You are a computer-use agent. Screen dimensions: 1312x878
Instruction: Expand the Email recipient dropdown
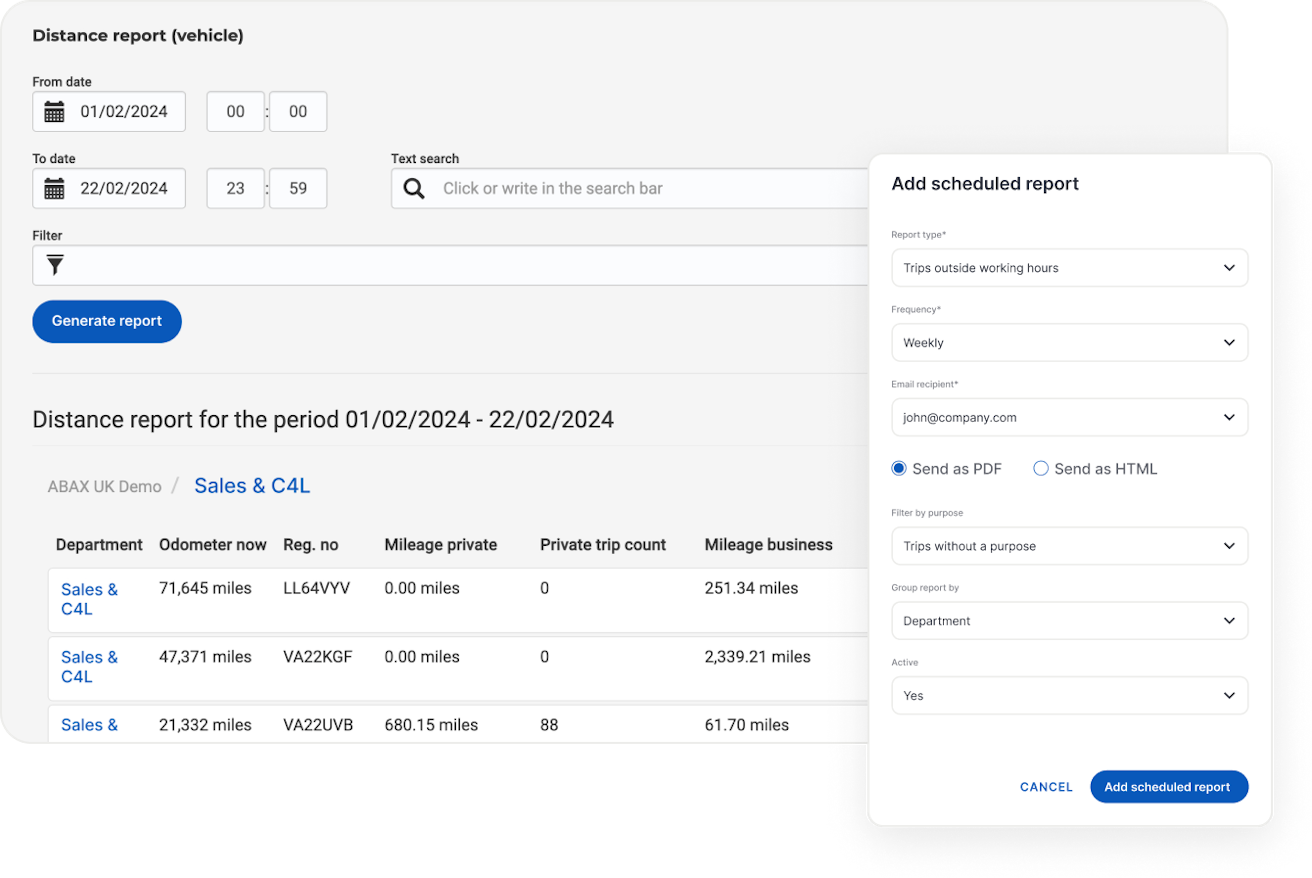1069,417
